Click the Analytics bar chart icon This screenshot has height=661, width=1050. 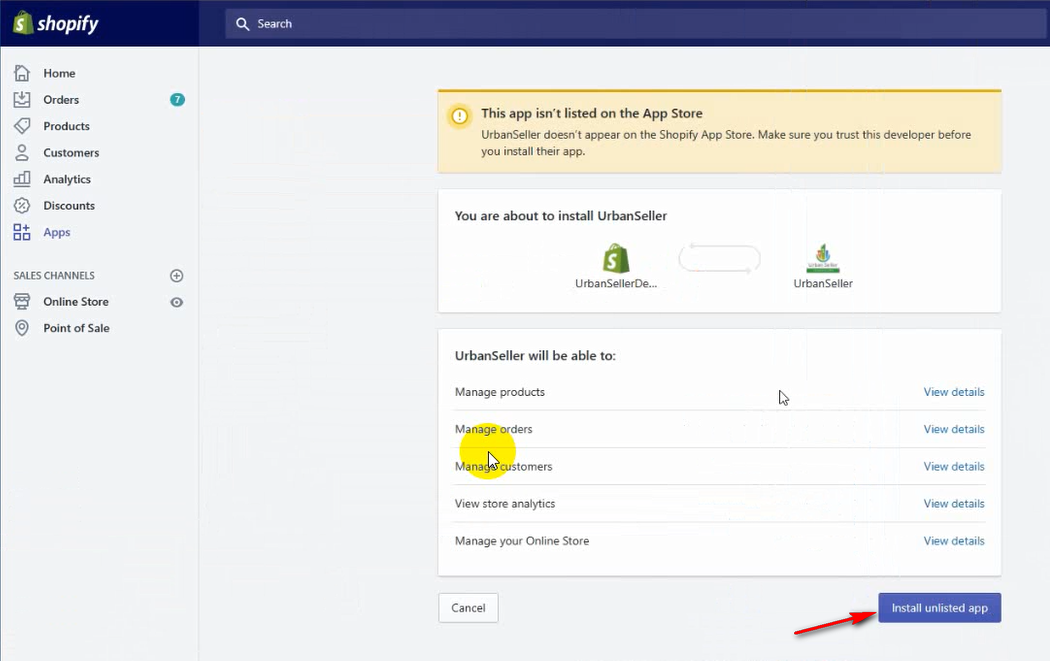click(22, 179)
